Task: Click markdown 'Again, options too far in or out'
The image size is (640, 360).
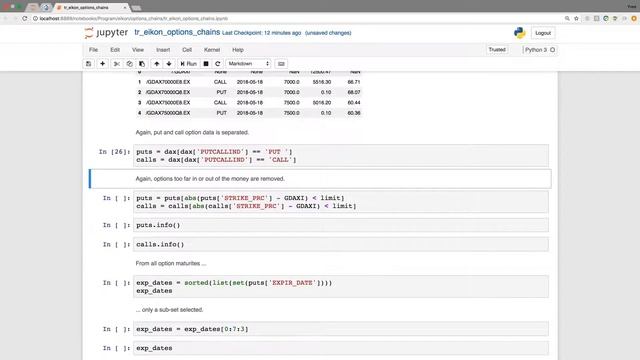Action: click(210, 179)
